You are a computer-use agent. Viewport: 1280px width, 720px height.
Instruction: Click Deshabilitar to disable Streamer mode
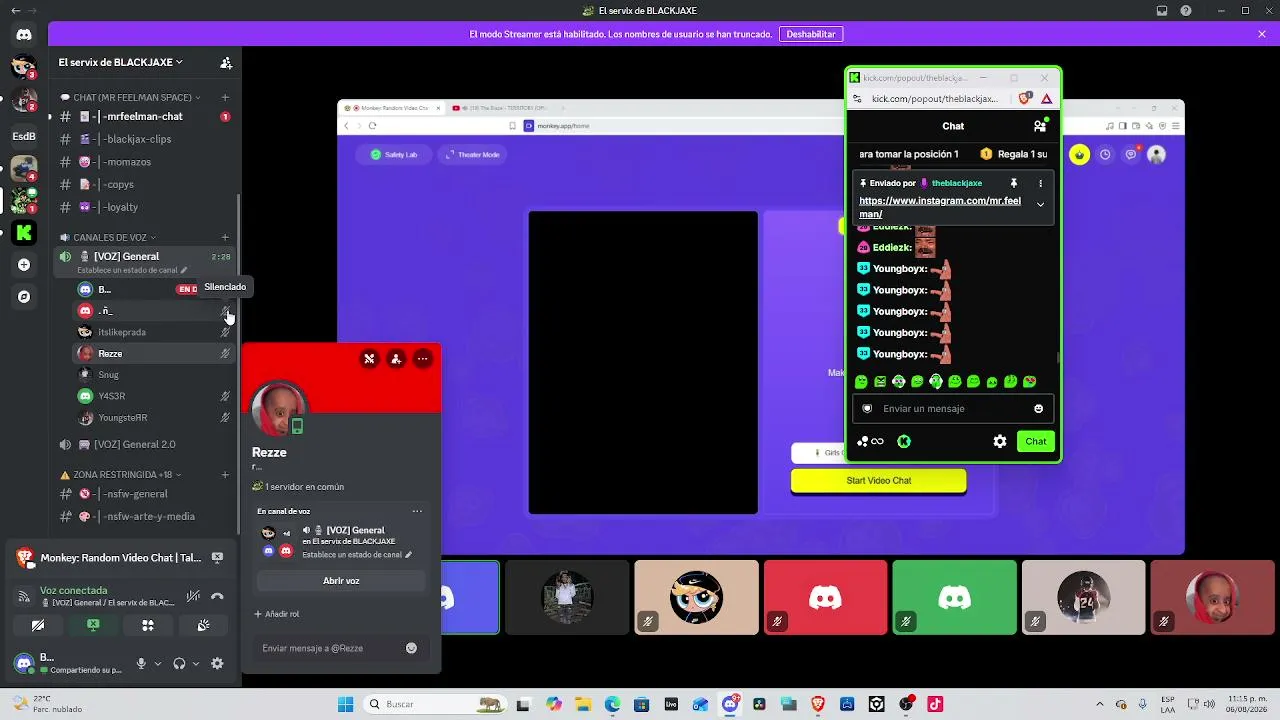[x=811, y=34]
